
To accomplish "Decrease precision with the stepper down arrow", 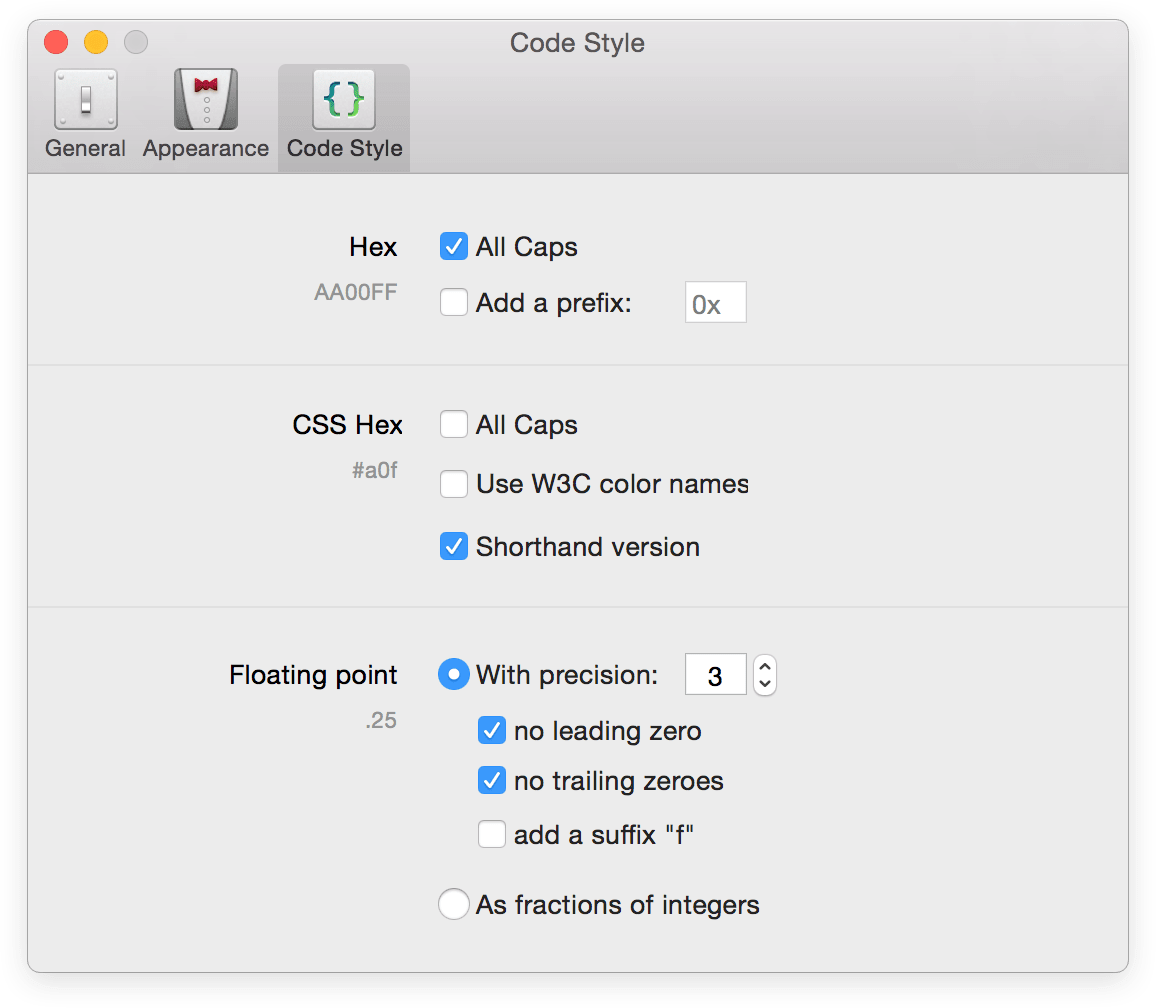I will tap(765, 684).
